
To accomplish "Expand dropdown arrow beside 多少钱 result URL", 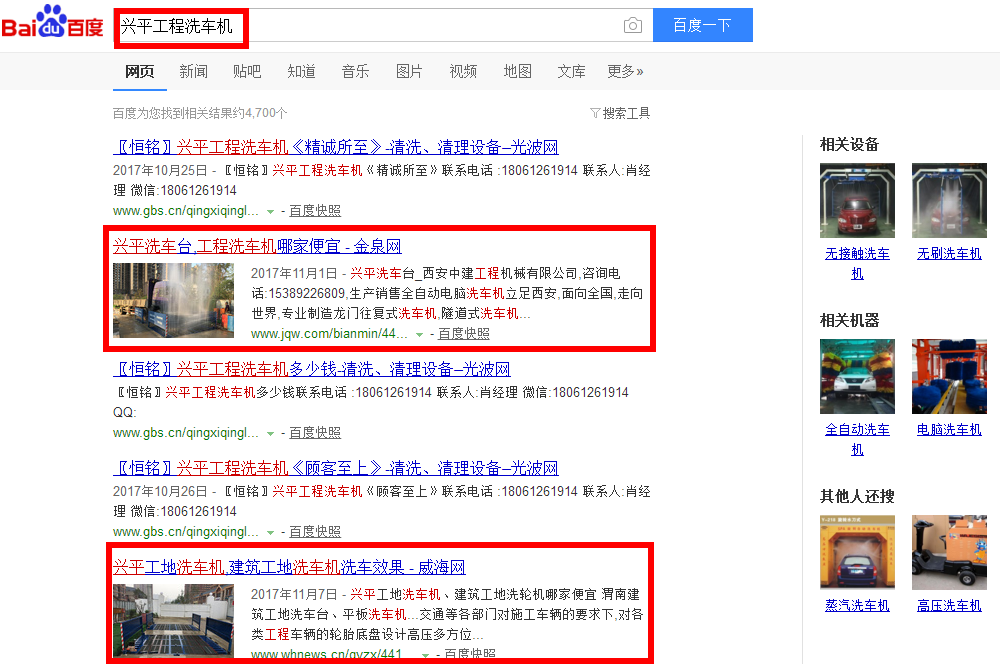I will (270, 433).
